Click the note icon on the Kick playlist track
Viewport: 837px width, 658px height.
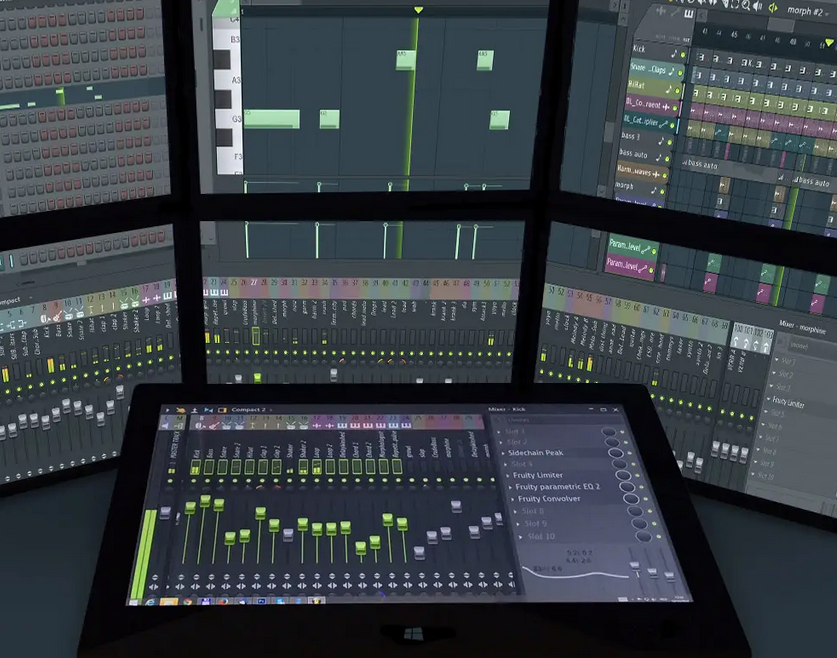[x=674, y=54]
